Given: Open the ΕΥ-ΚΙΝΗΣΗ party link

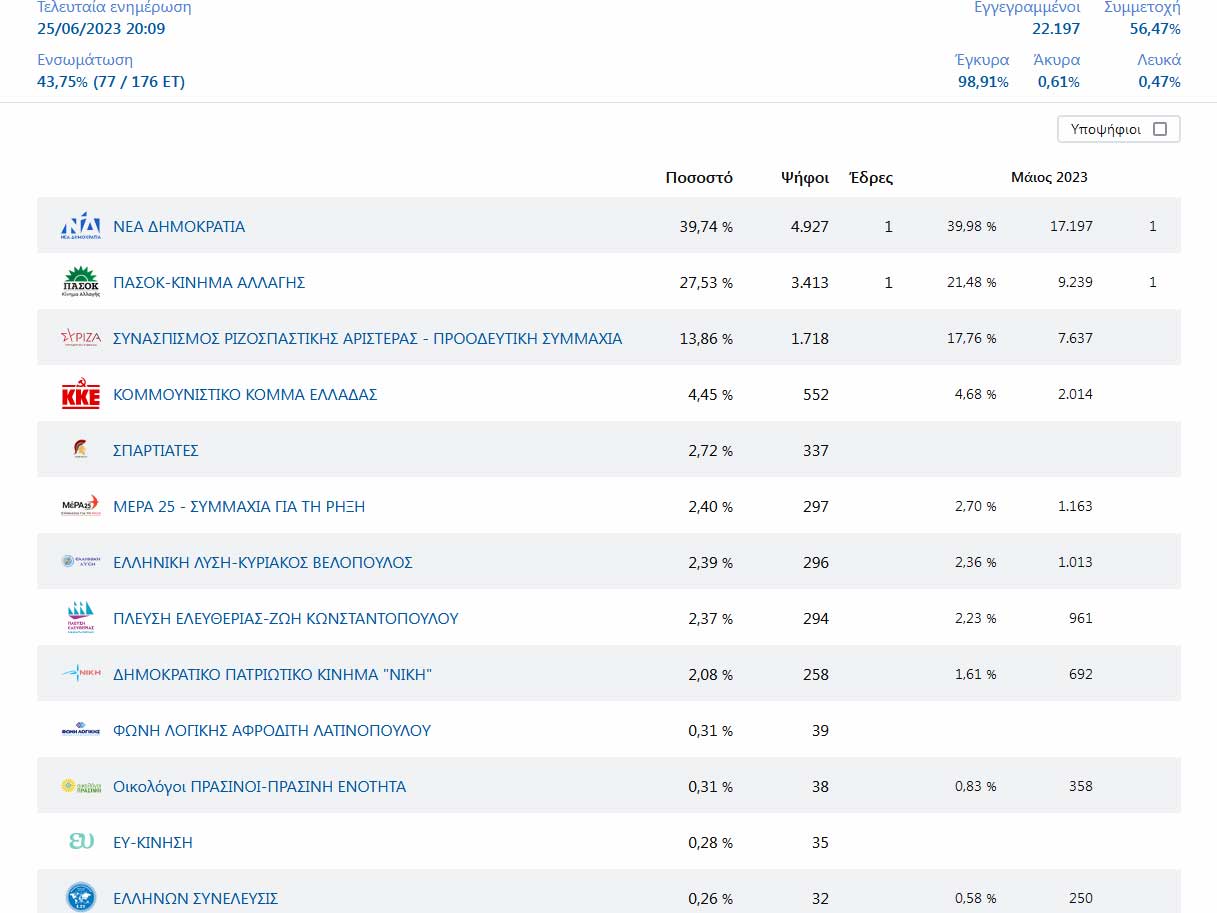Looking at the screenshot, I should coord(153,843).
